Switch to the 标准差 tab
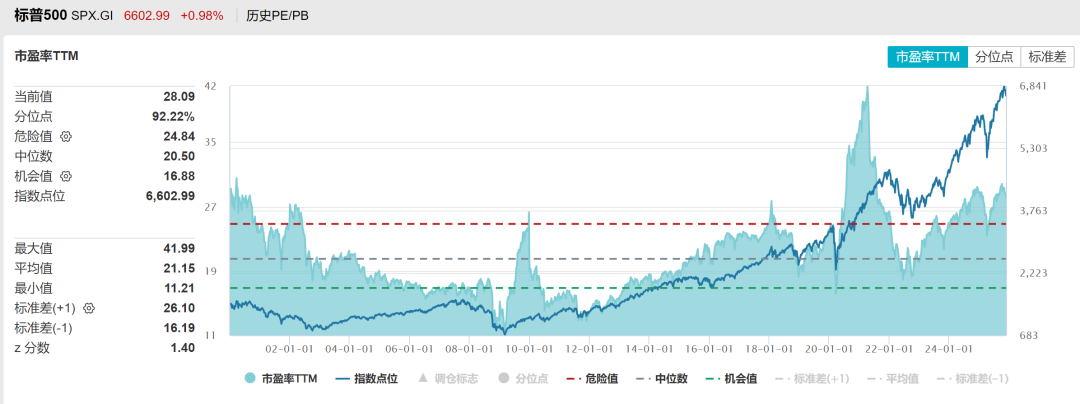This screenshot has width=1080, height=404. pyautogui.click(x=1047, y=57)
